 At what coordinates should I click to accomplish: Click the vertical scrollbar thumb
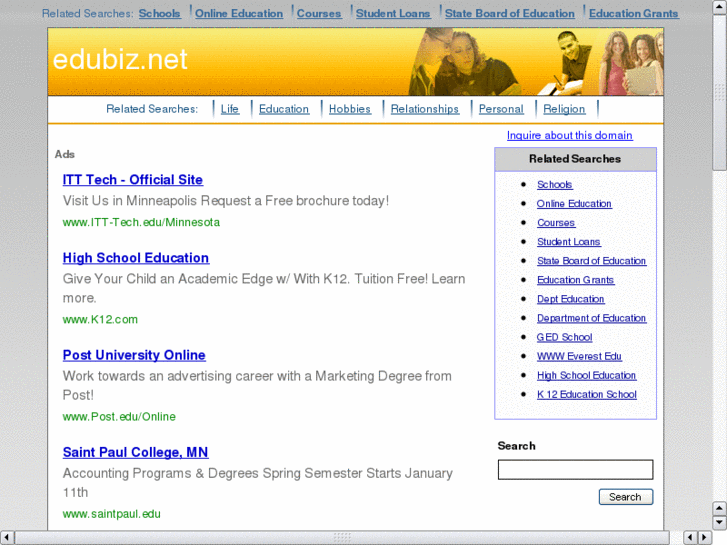click(x=720, y=92)
